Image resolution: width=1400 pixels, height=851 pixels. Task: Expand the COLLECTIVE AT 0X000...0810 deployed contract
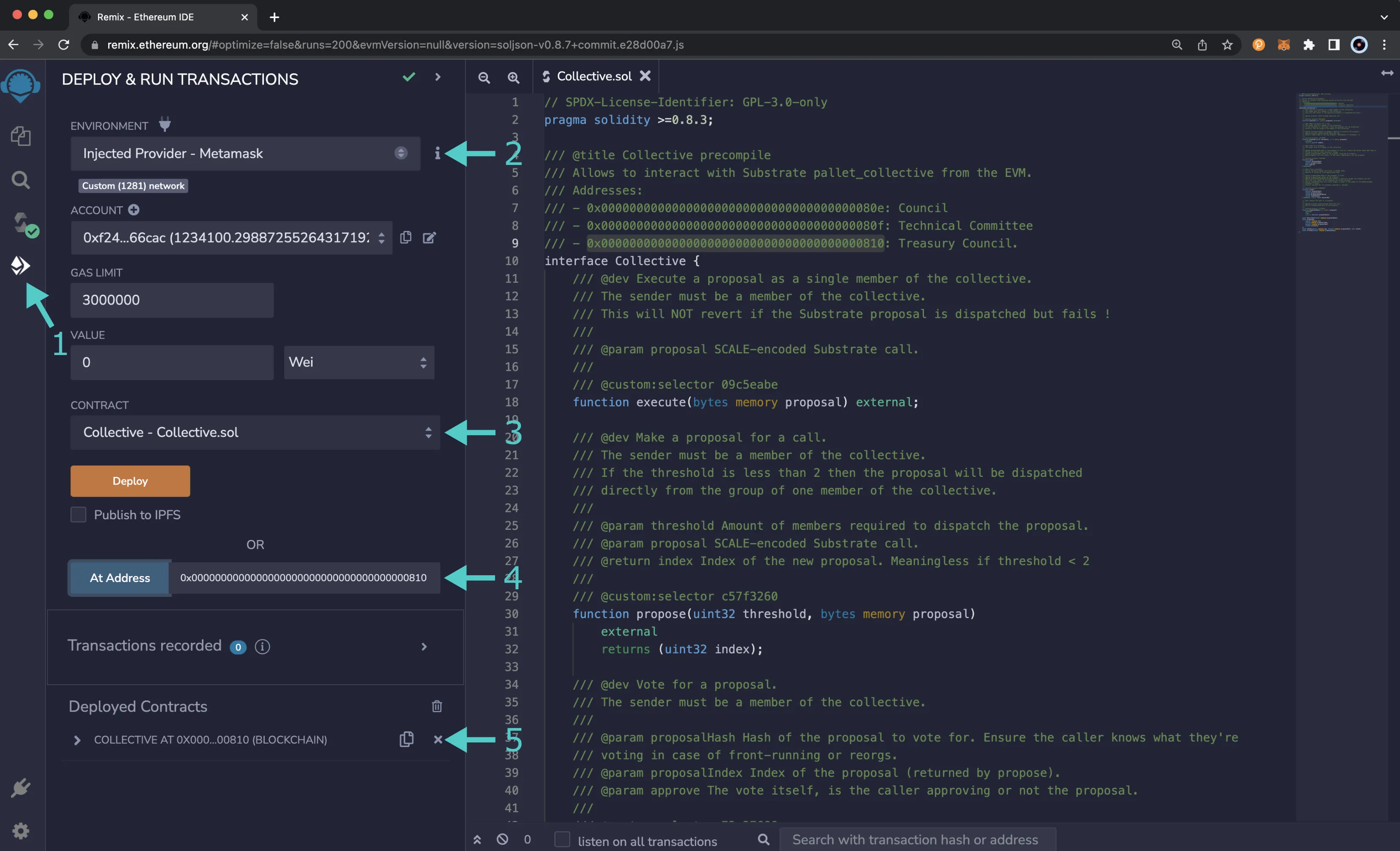[x=76, y=739]
